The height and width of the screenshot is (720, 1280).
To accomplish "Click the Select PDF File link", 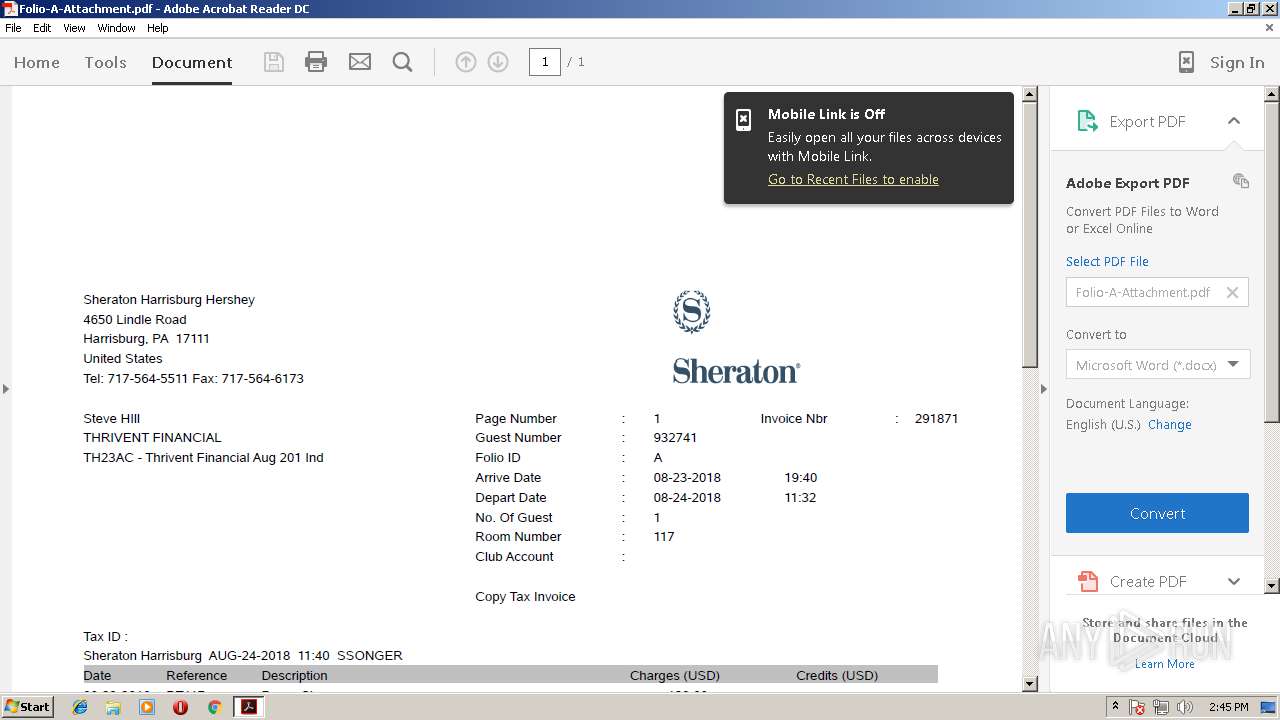I will 1107,261.
